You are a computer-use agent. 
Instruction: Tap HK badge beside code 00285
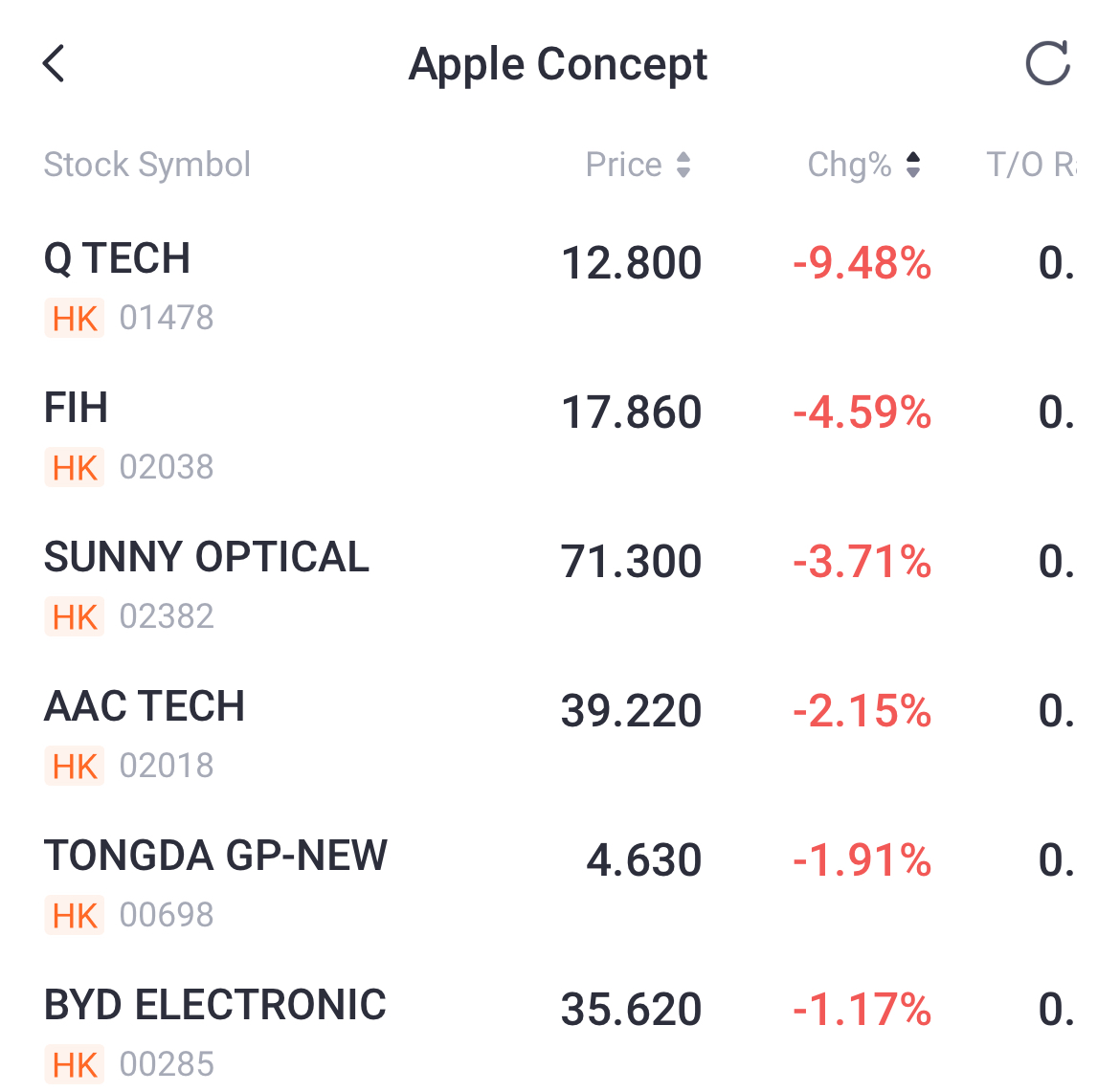coord(75,1065)
